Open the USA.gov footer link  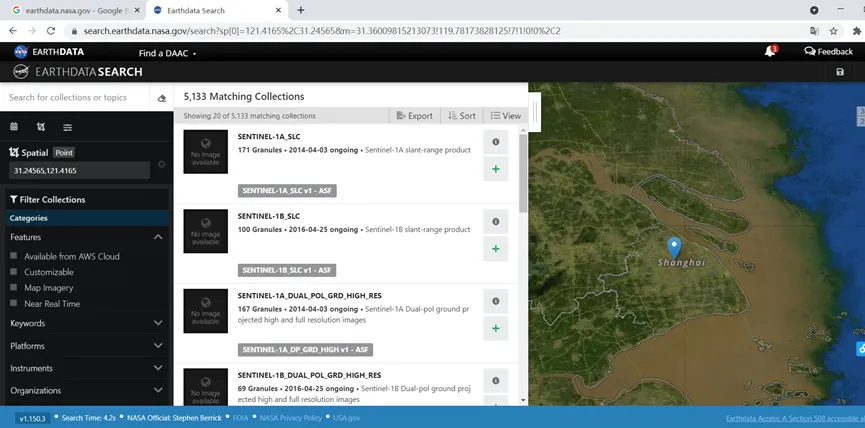(x=346, y=418)
